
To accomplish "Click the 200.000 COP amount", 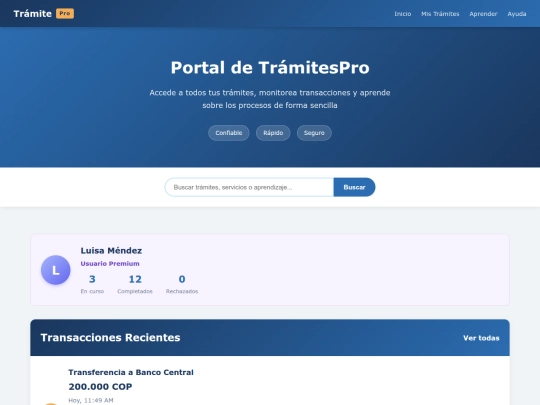I will (x=100, y=387).
